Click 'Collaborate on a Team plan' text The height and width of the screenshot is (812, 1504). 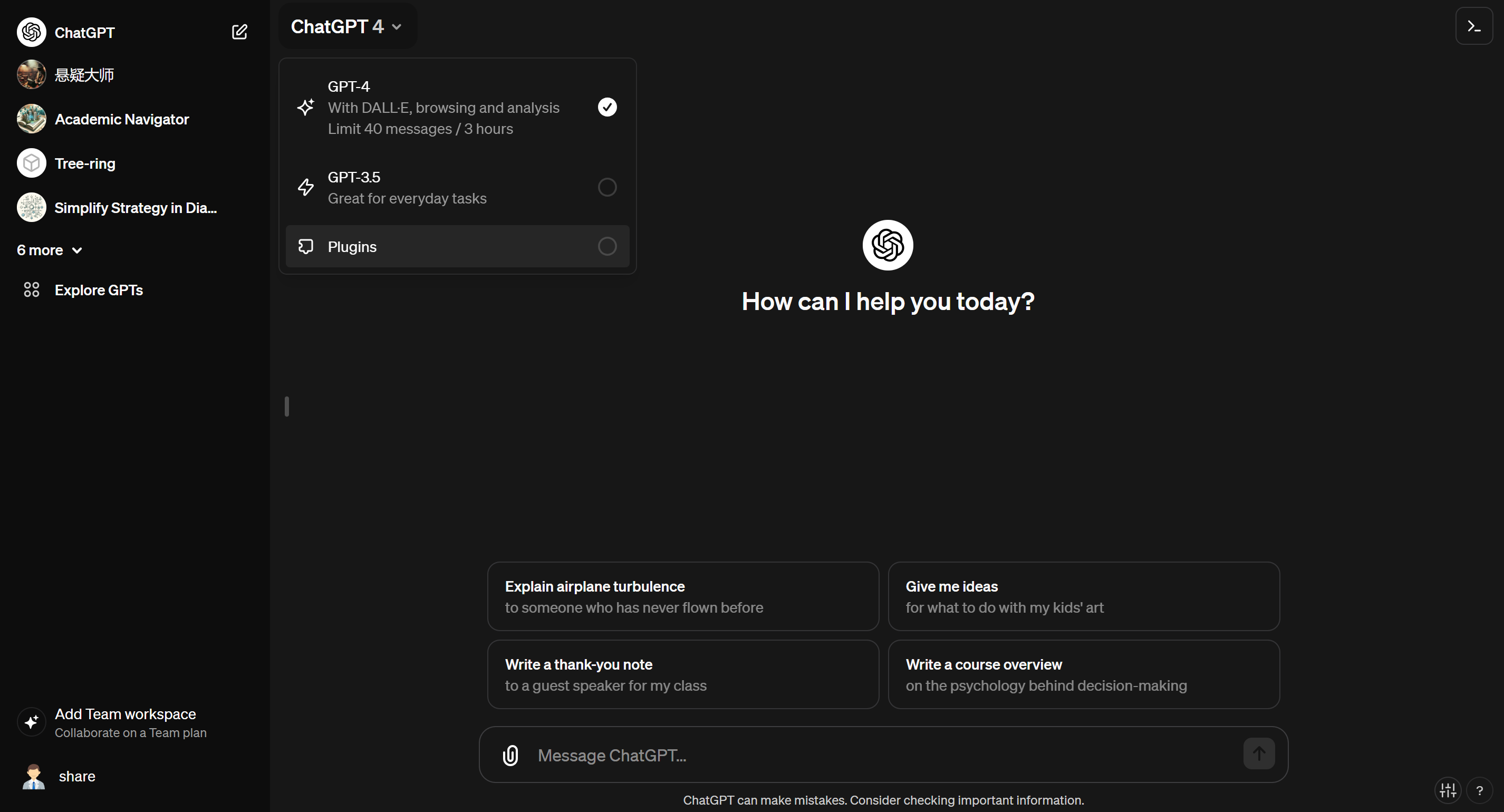tap(131, 732)
